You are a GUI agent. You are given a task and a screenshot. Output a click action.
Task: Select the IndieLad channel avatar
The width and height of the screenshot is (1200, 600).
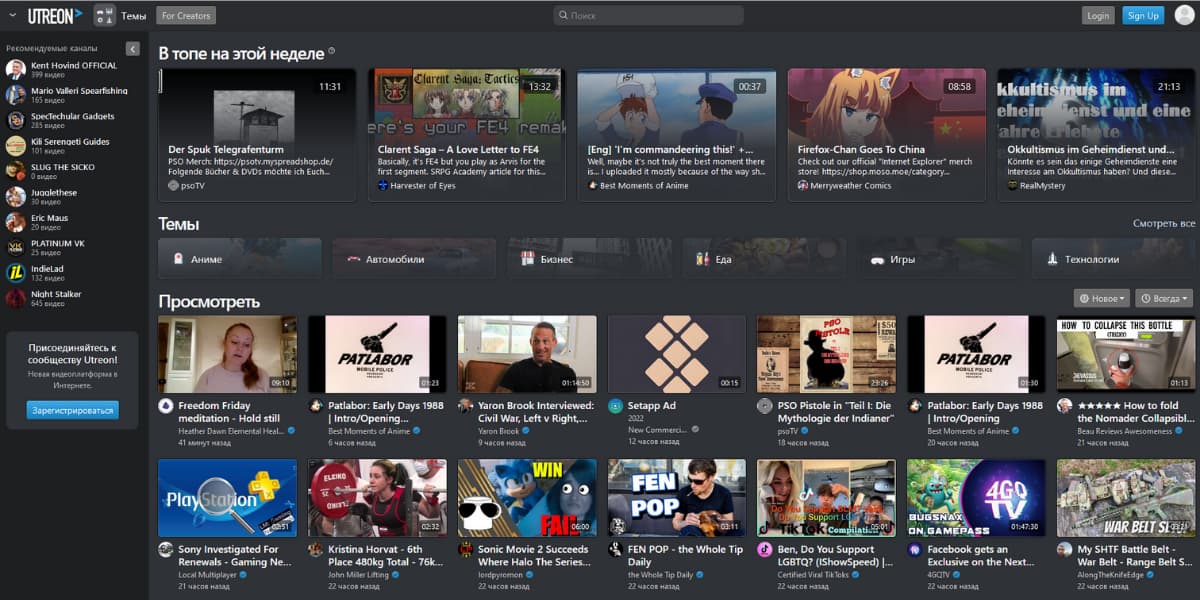tap(15, 273)
